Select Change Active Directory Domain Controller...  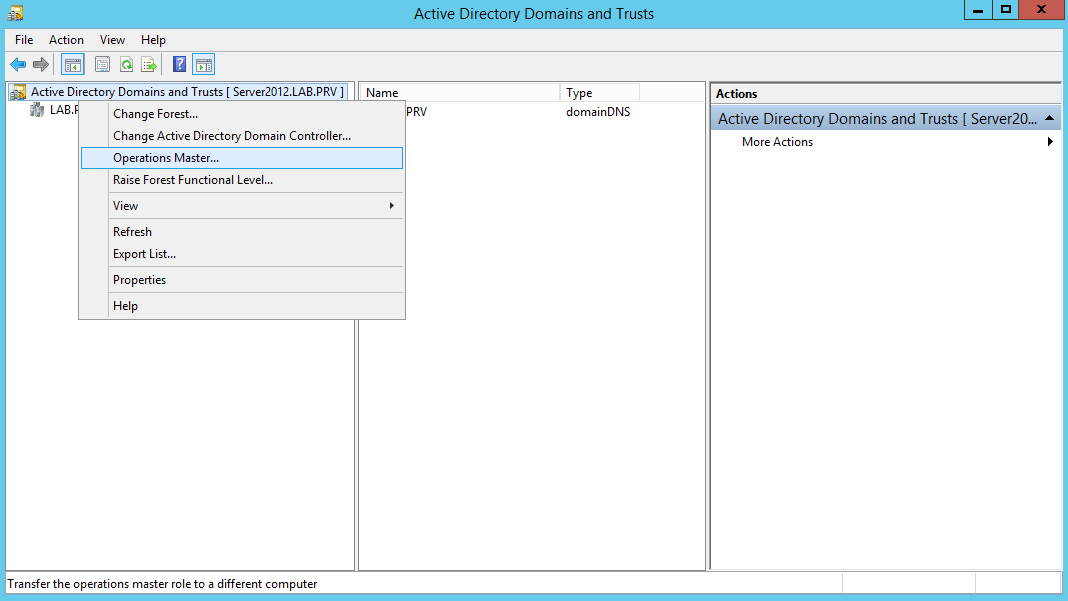click(242, 136)
